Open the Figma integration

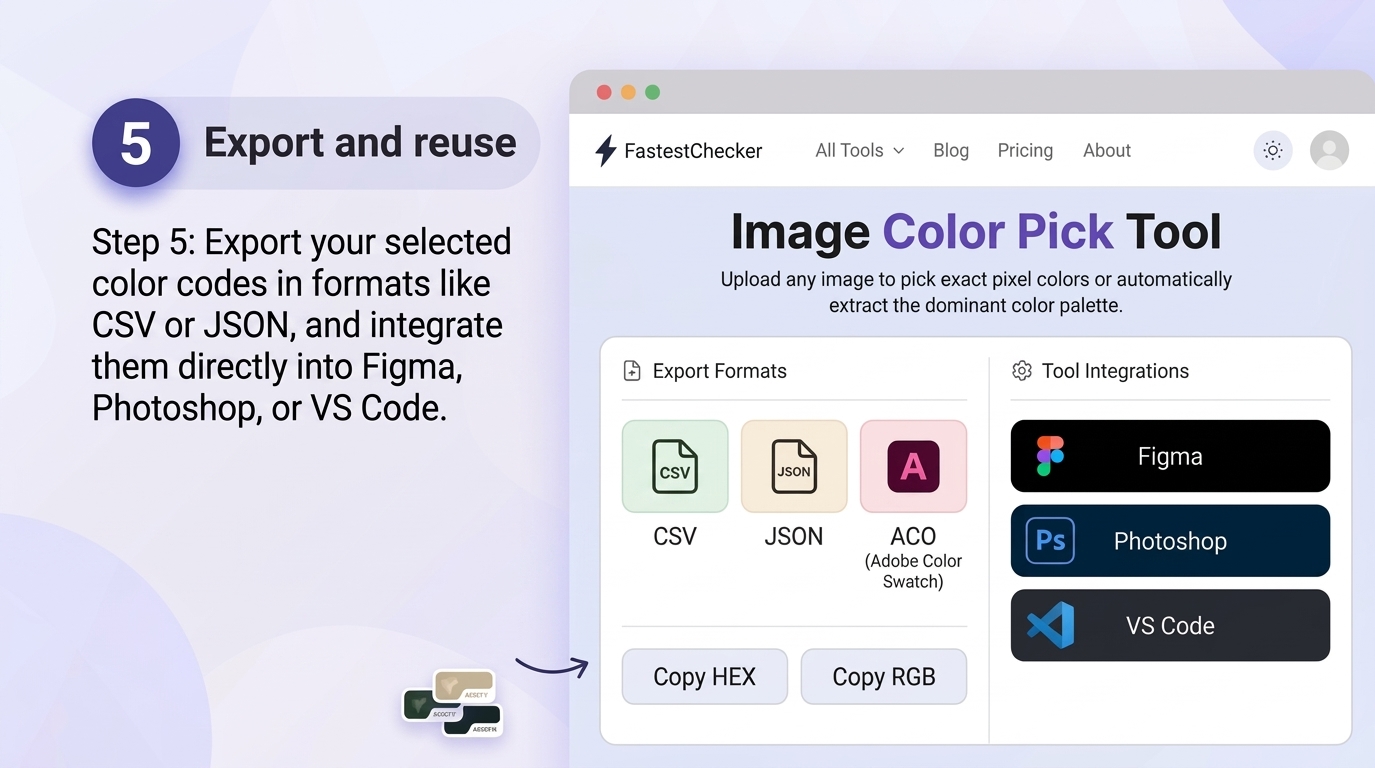(x=1170, y=456)
